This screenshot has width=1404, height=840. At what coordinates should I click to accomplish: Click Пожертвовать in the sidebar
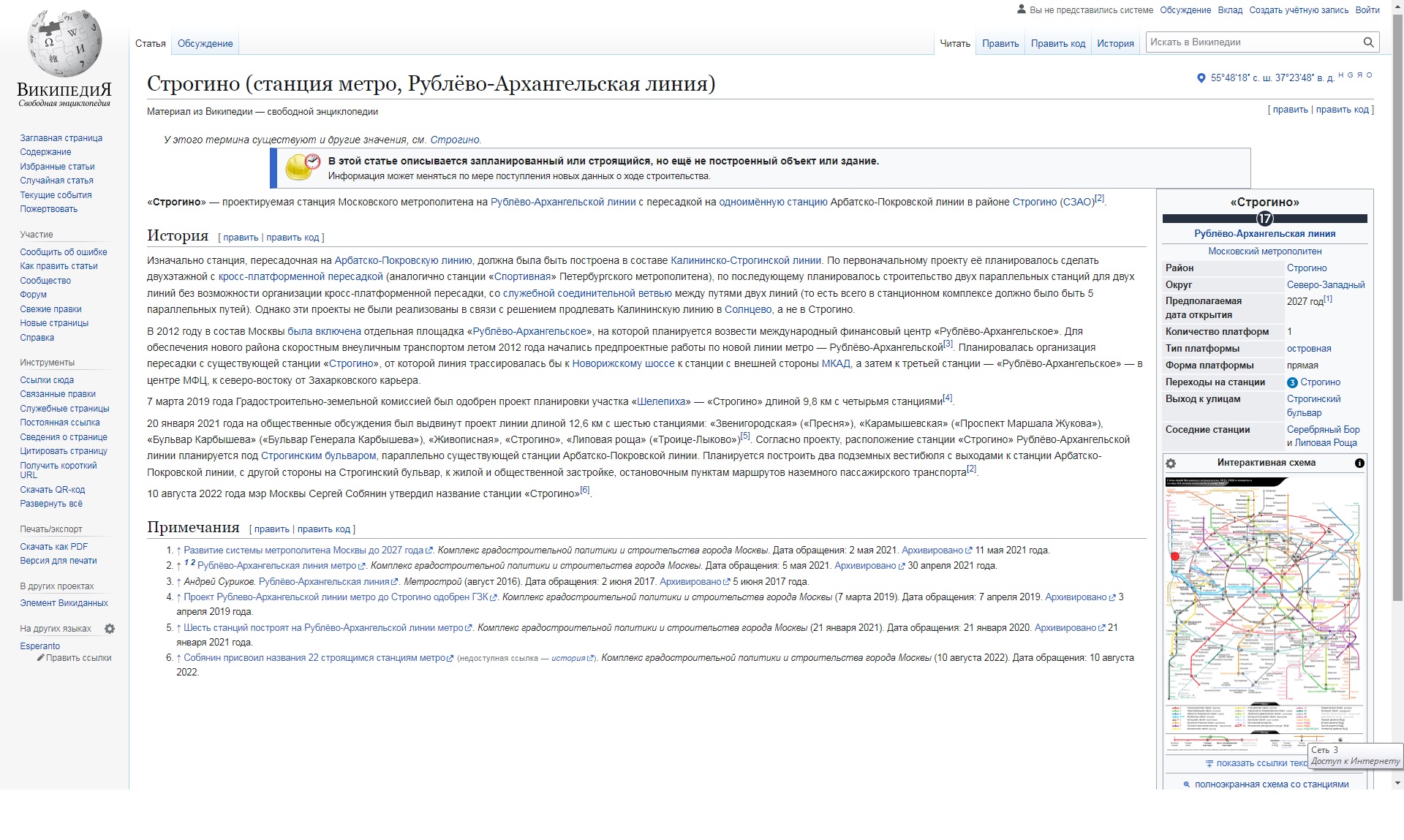pyautogui.click(x=48, y=209)
